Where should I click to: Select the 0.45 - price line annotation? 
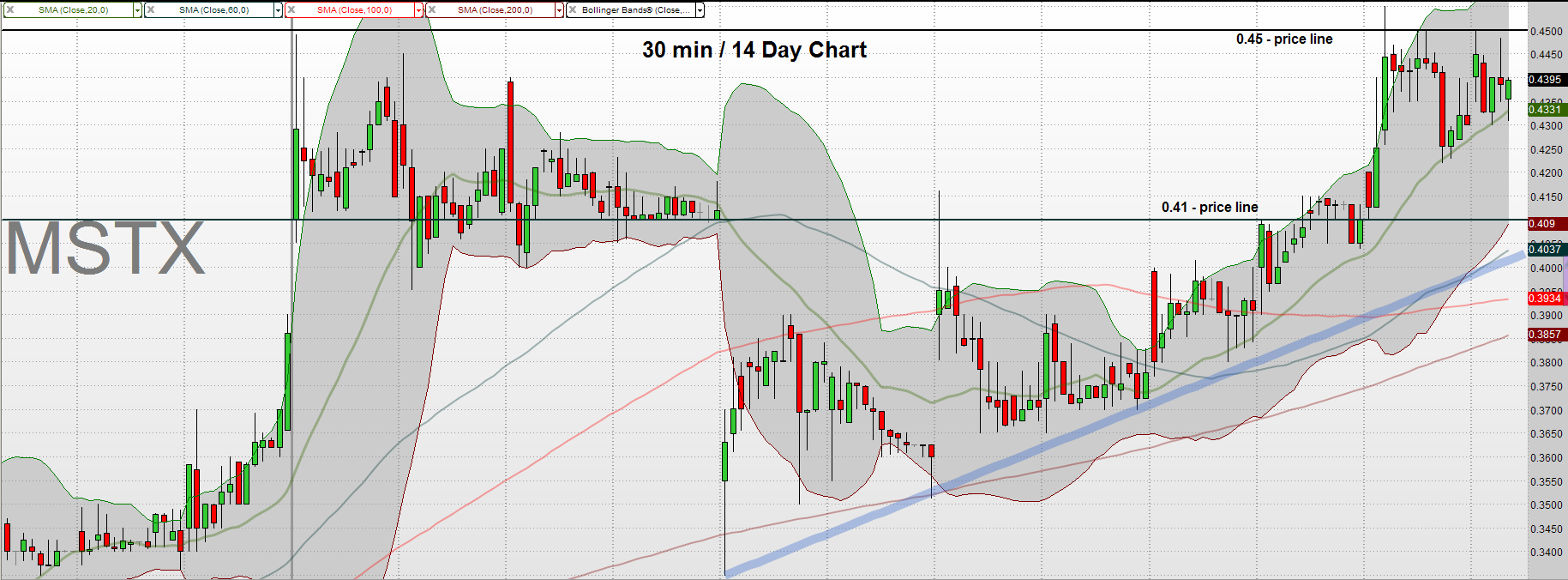tap(1284, 39)
